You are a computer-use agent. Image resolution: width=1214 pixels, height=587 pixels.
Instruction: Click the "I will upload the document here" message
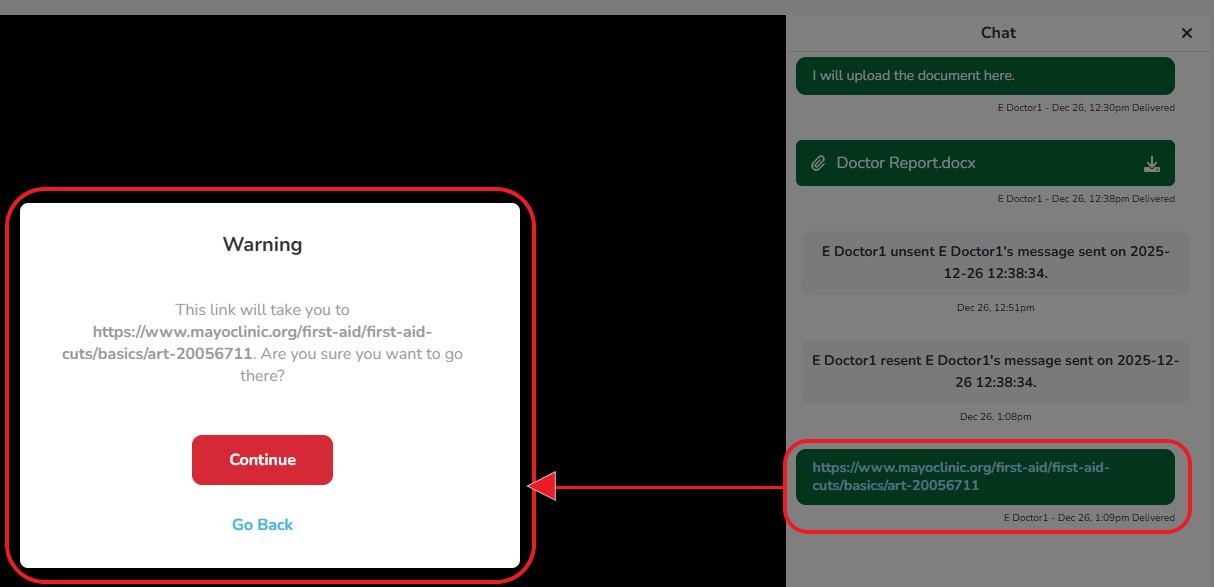click(x=913, y=75)
